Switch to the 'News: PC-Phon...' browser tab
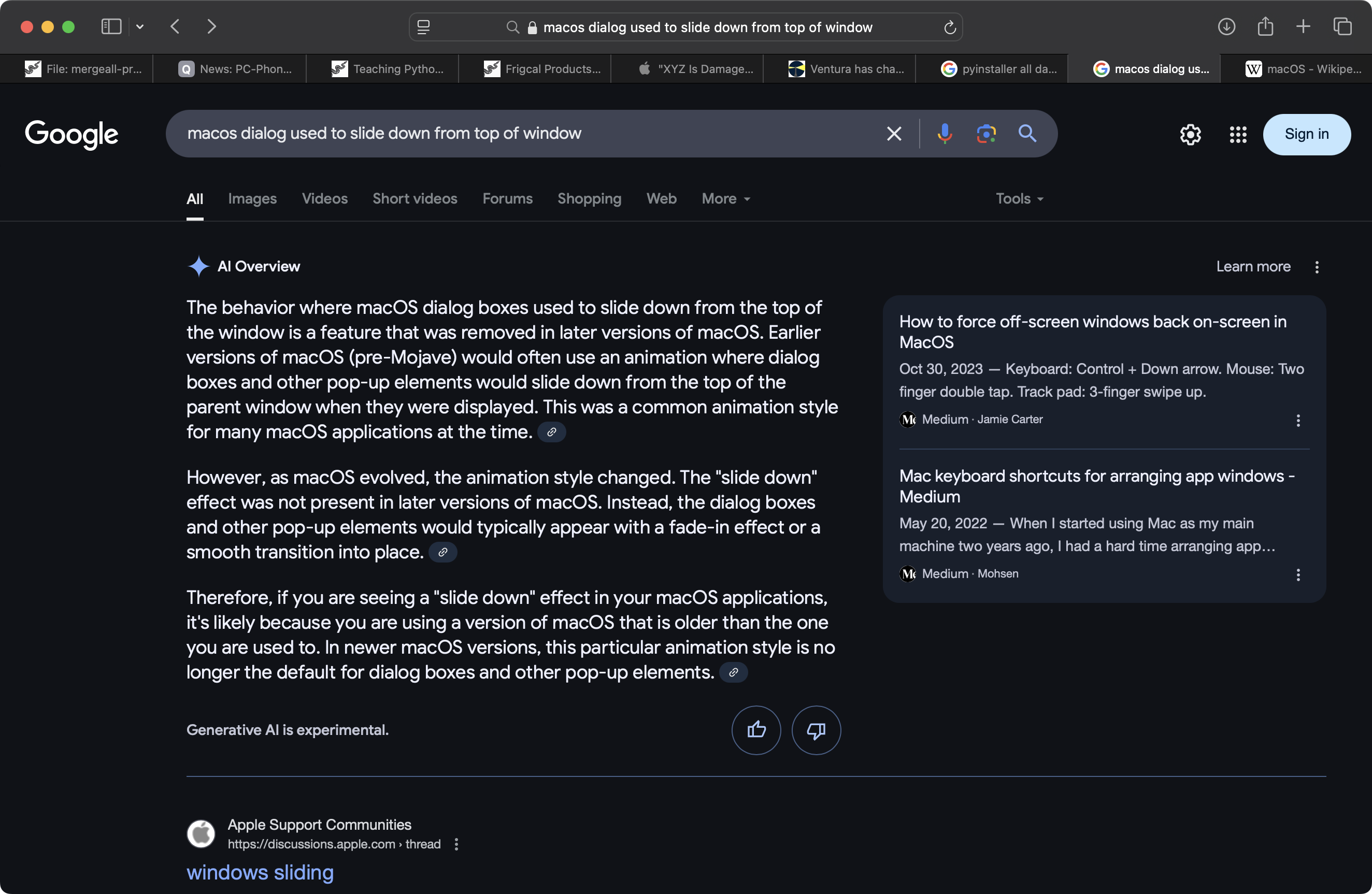This screenshot has height=894, width=1372. (x=230, y=69)
